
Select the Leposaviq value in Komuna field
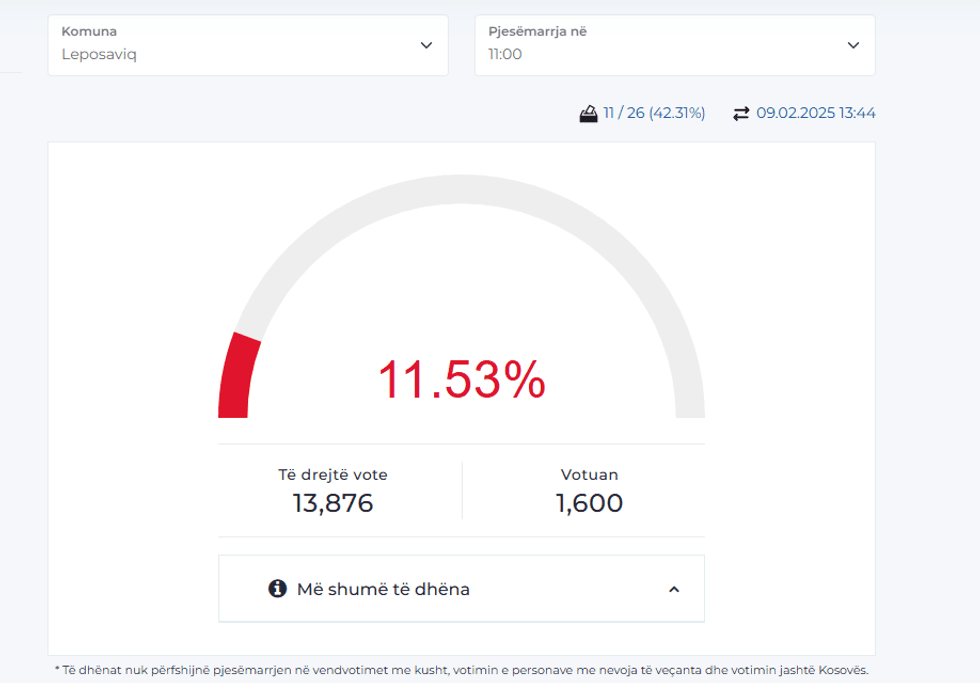pos(99,54)
